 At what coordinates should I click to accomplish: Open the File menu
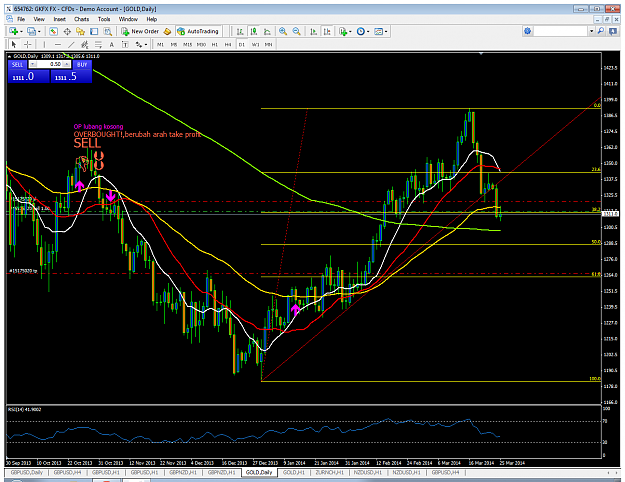(21, 19)
